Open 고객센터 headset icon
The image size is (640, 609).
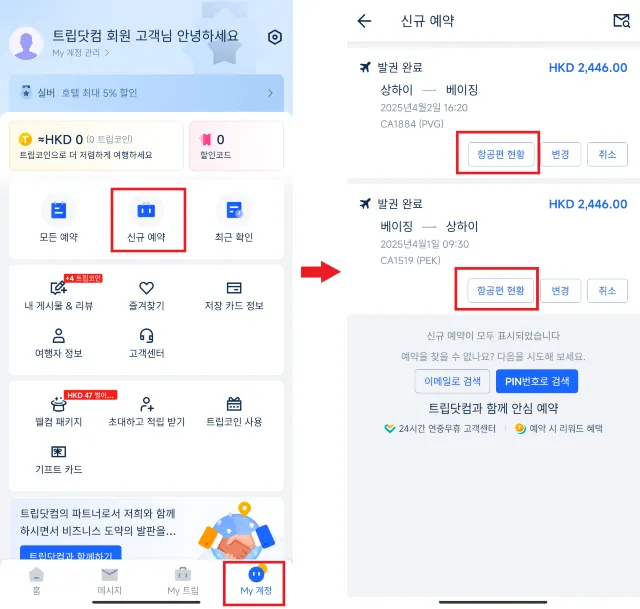(147, 336)
